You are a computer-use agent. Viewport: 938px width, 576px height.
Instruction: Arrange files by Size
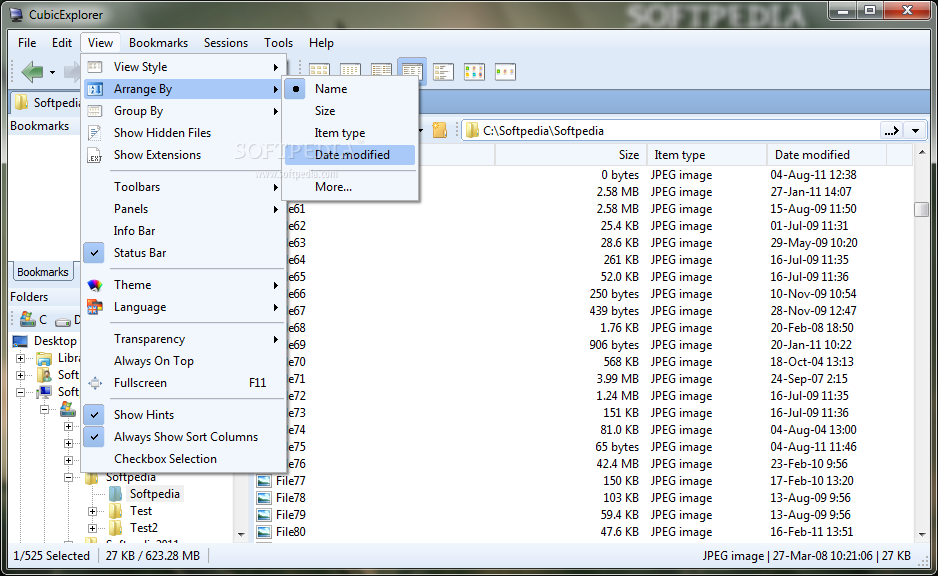point(350,111)
